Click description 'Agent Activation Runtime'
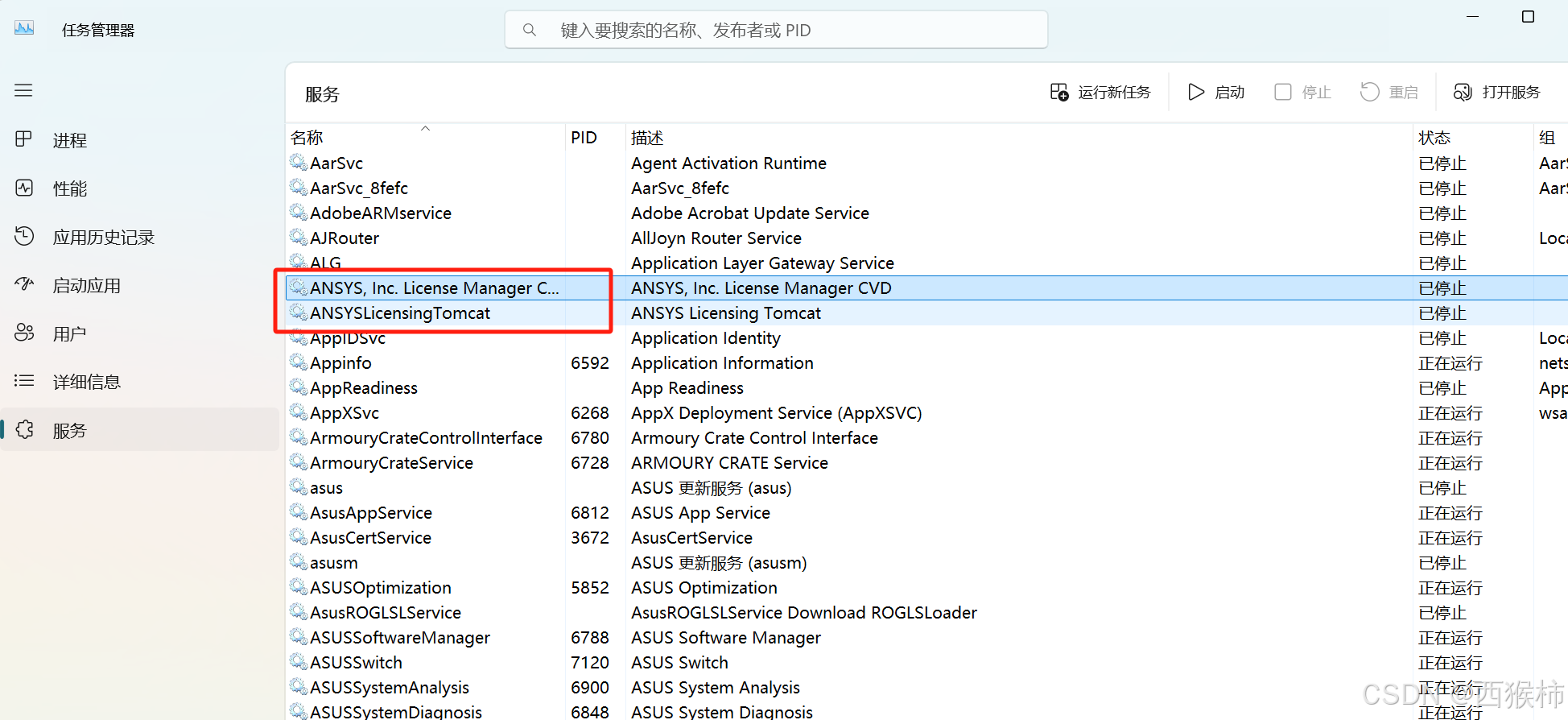This screenshot has height=720, width=1568. (x=728, y=163)
